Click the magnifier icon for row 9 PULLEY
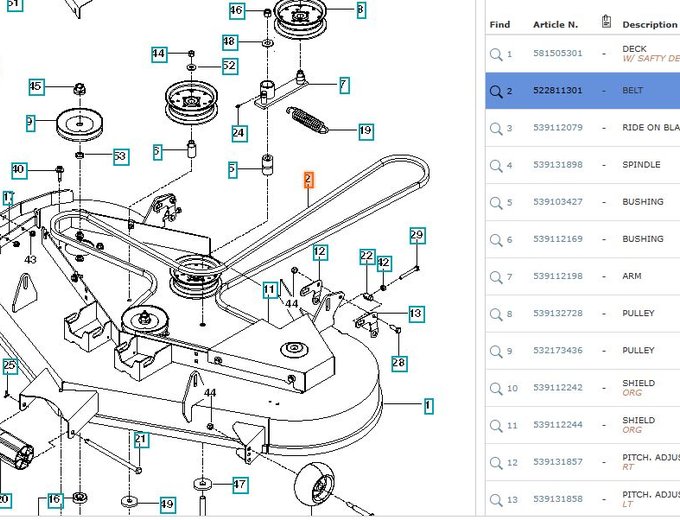 point(496,351)
